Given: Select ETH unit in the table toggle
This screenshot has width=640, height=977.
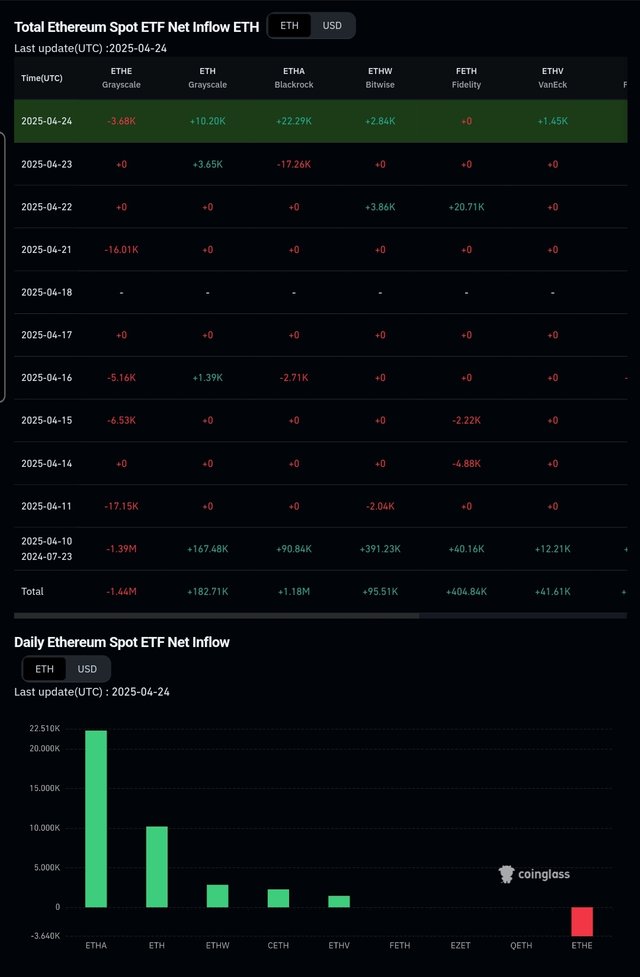Looking at the screenshot, I should tap(289, 26).
